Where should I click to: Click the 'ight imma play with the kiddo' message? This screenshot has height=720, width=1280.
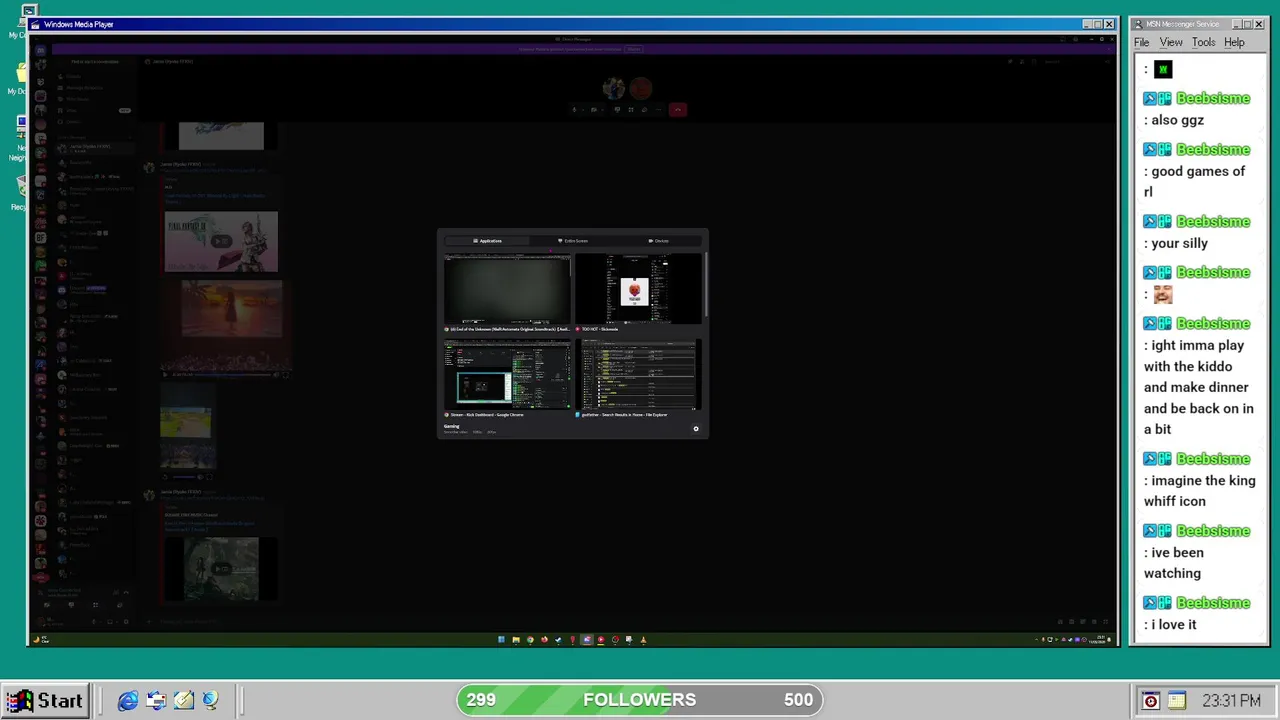[1198, 387]
